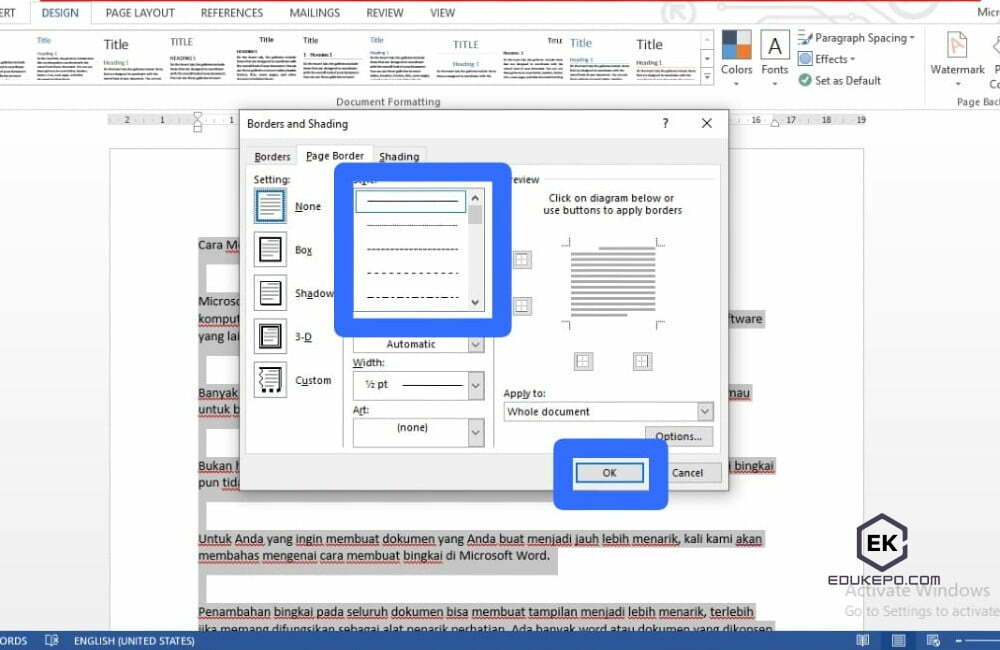Choose the Shadow border setting icon
Image resolution: width=1000 pixels, height=650 pixels.
point(270,293)
